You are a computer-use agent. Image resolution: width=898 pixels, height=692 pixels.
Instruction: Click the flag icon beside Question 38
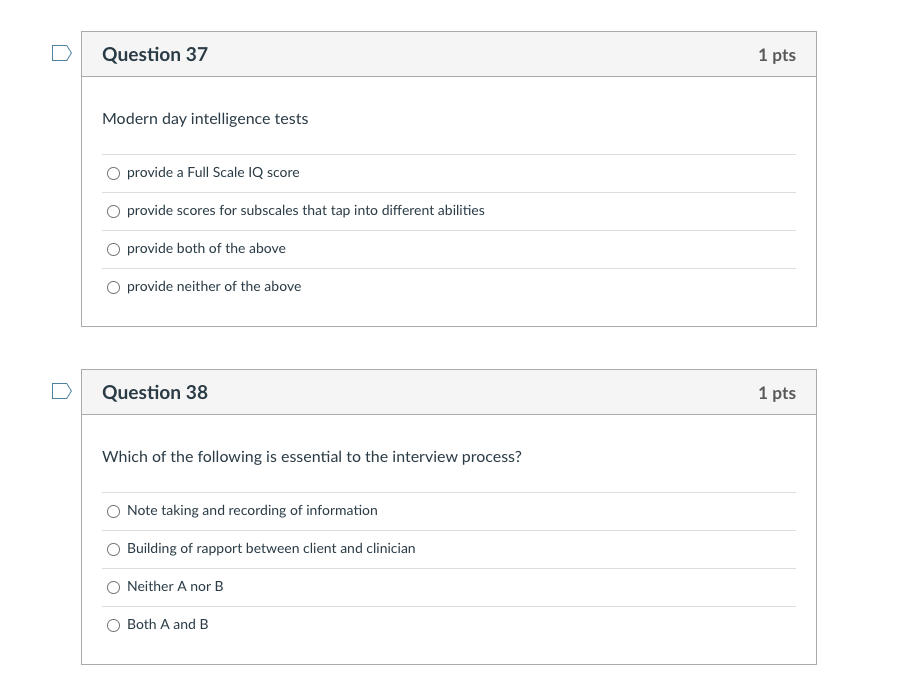[x=61, y=391]
